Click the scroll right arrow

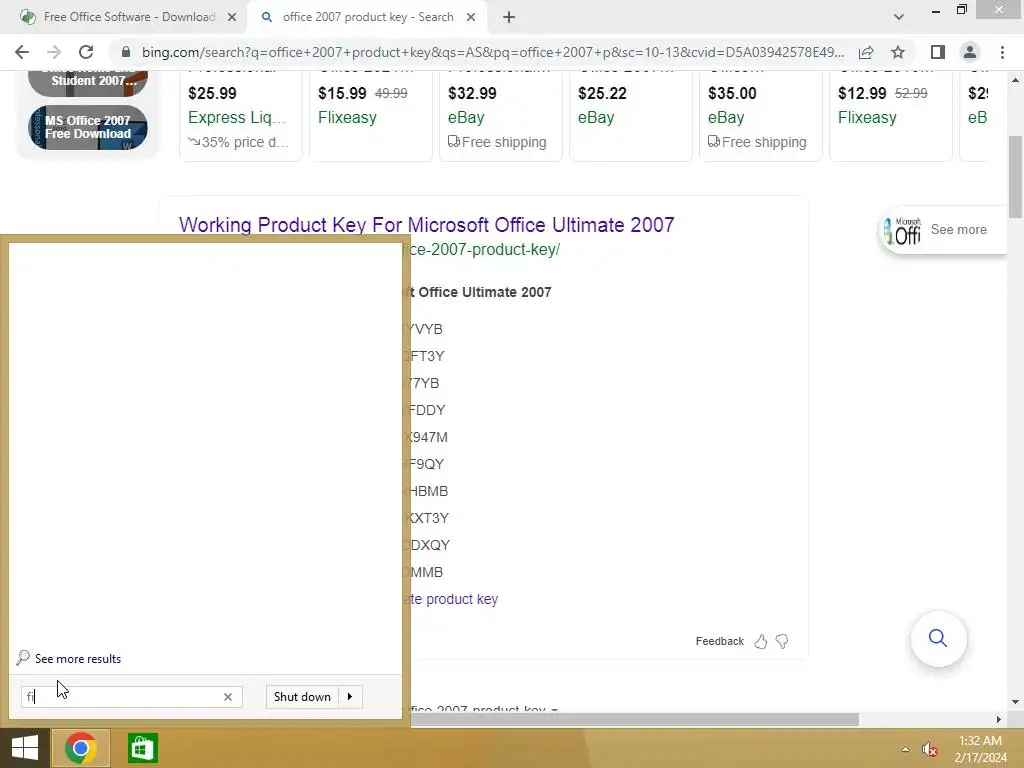(x=999, y=720)
